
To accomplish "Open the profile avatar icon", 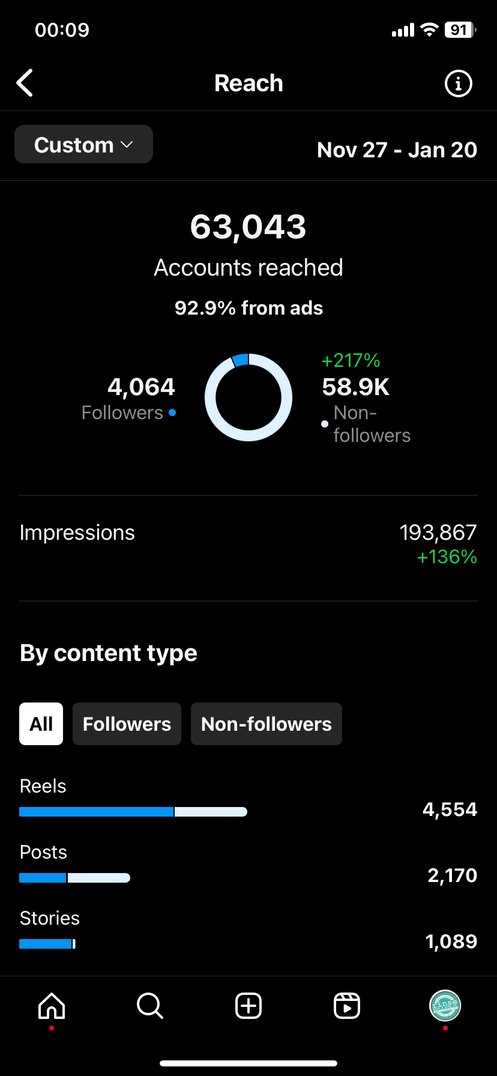I will click(x=445, y=1006).
